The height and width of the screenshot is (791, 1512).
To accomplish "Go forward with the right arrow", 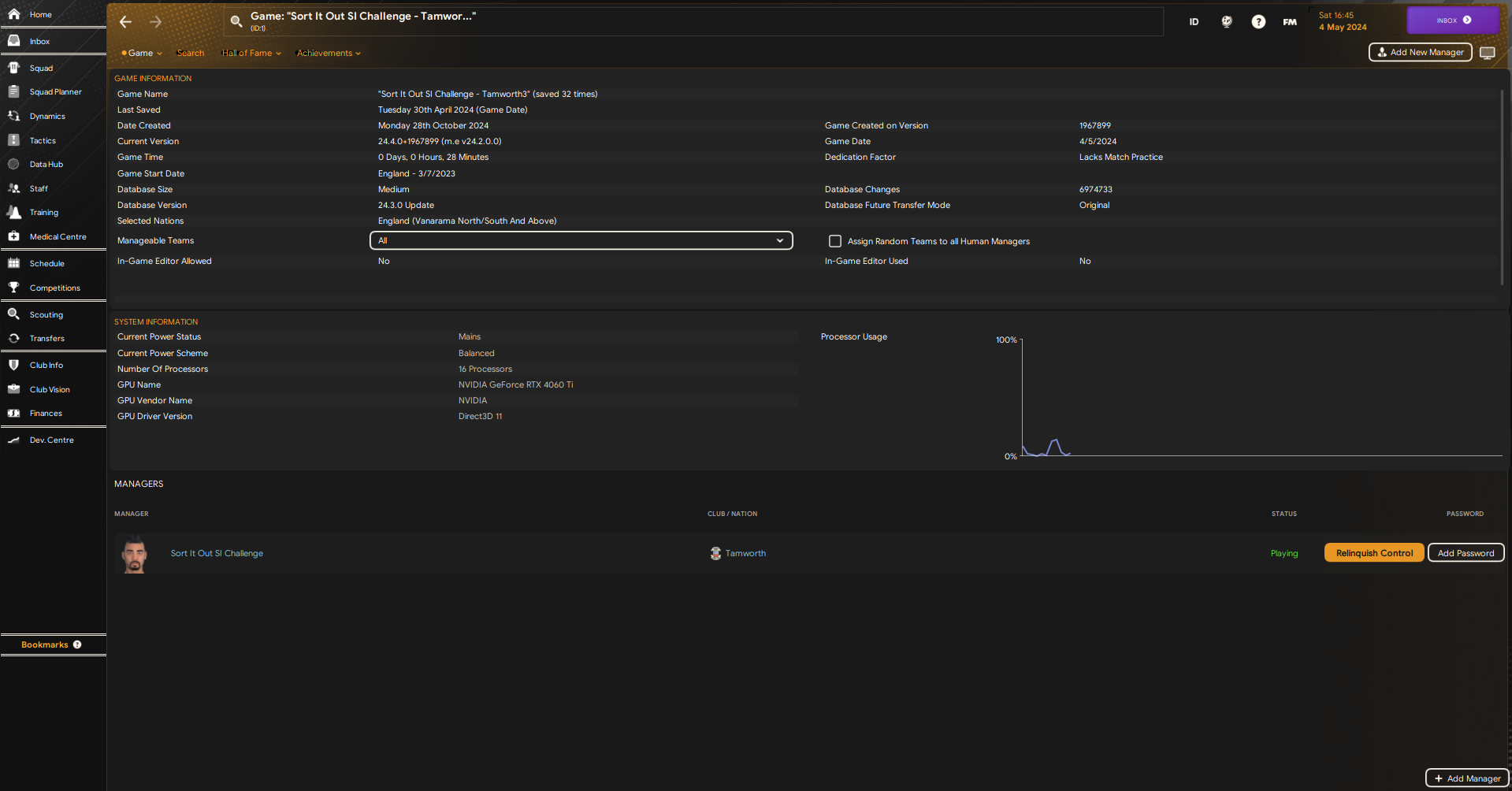I will coord(155,22).
